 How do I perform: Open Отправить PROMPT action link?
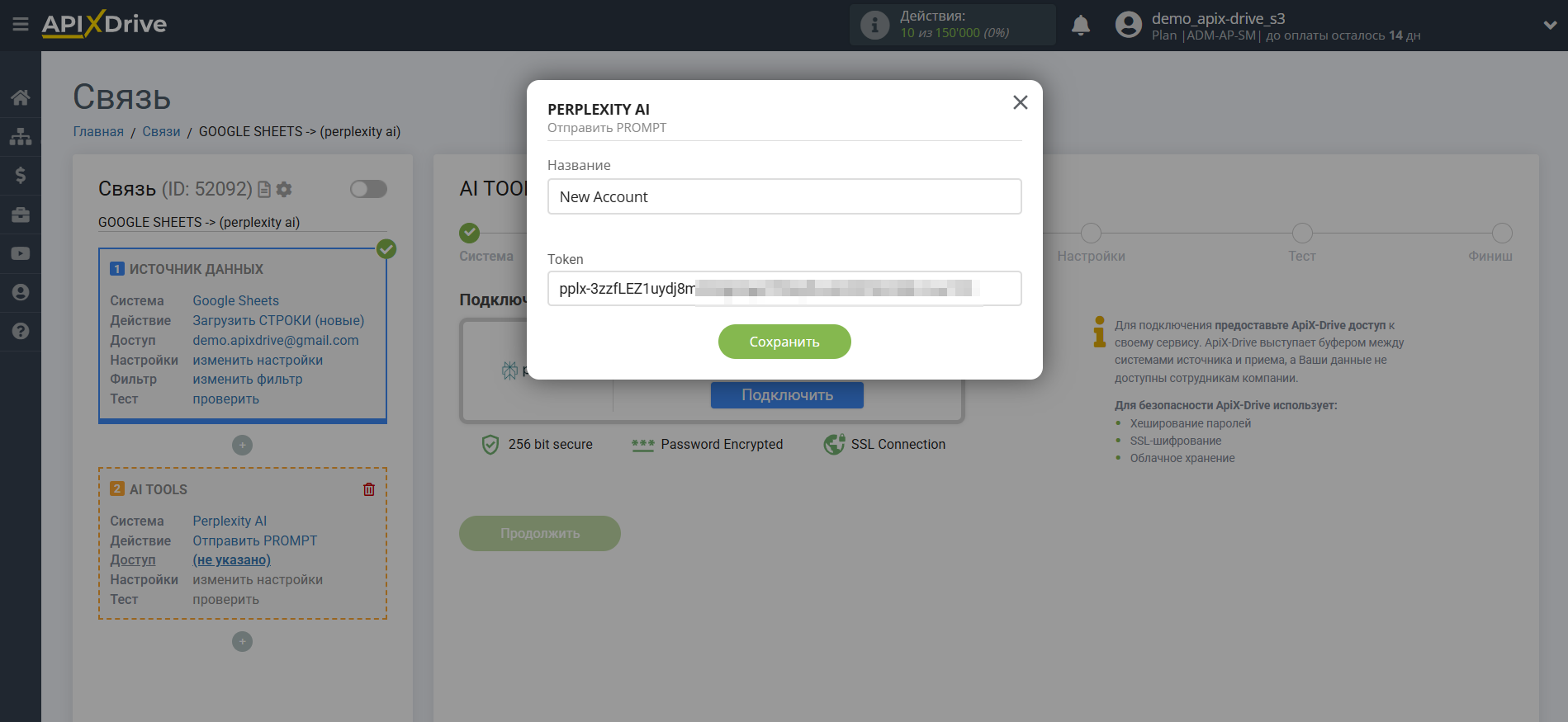(254, 540)
